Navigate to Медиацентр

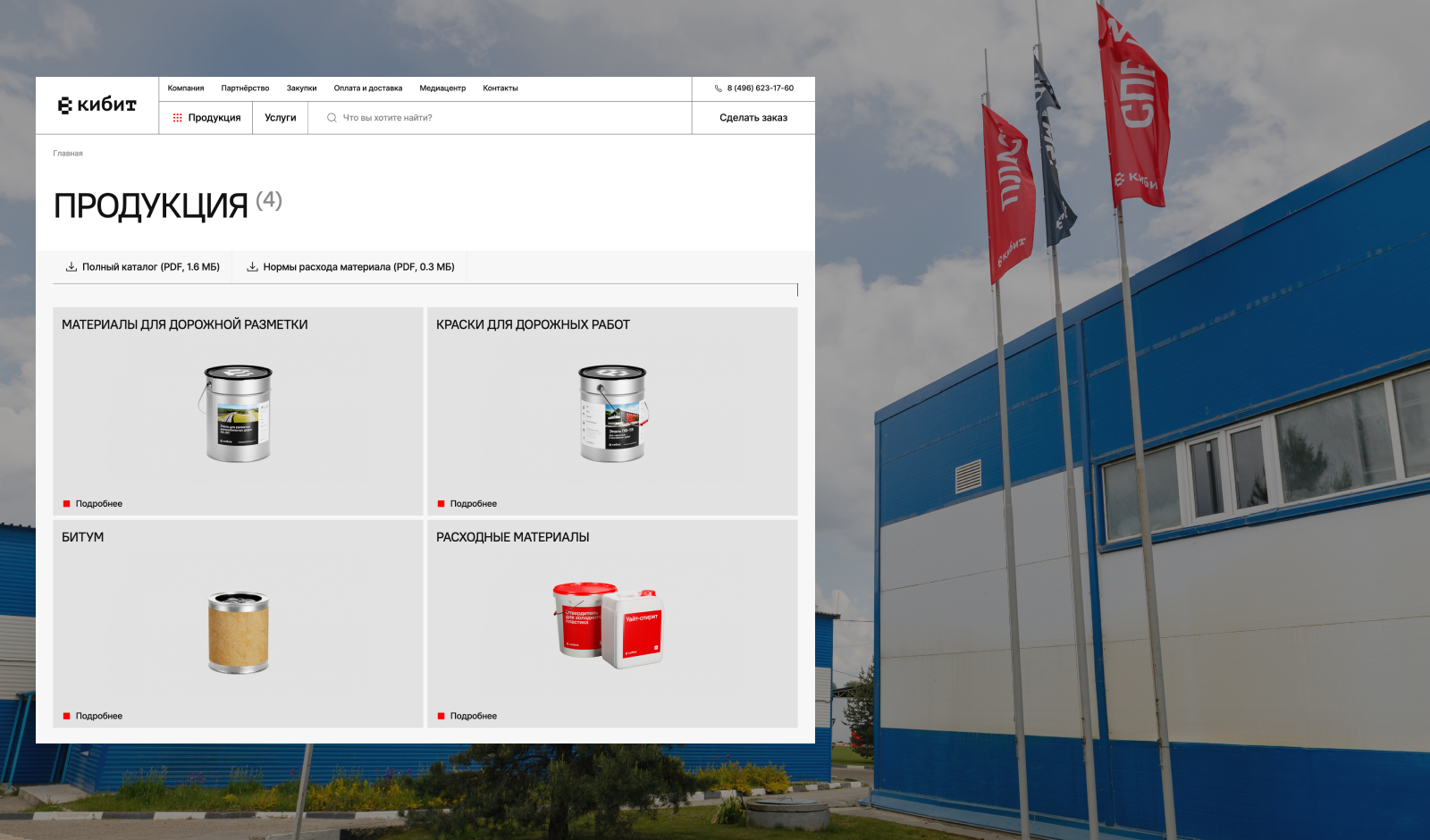442,88
